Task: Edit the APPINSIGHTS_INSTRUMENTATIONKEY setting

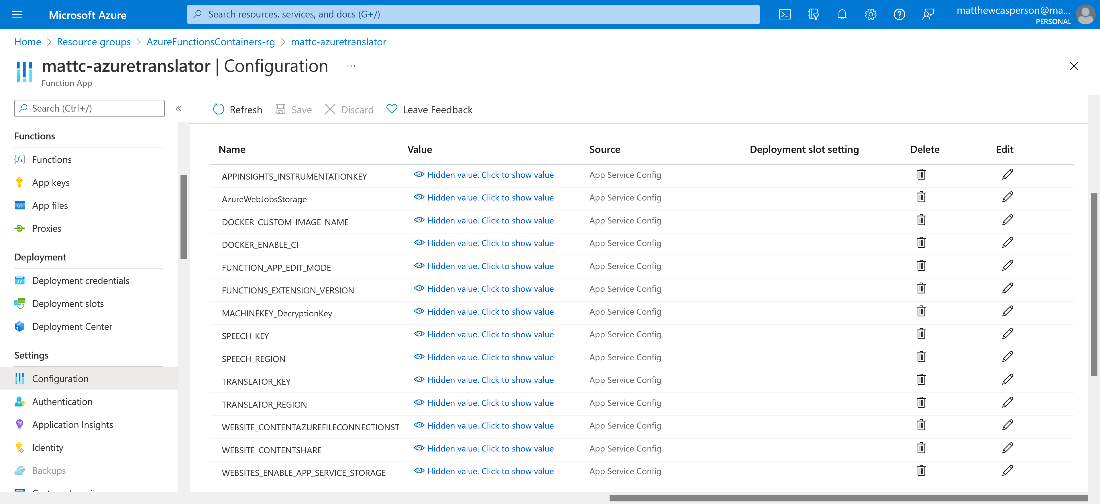Action: [1007, 174]
